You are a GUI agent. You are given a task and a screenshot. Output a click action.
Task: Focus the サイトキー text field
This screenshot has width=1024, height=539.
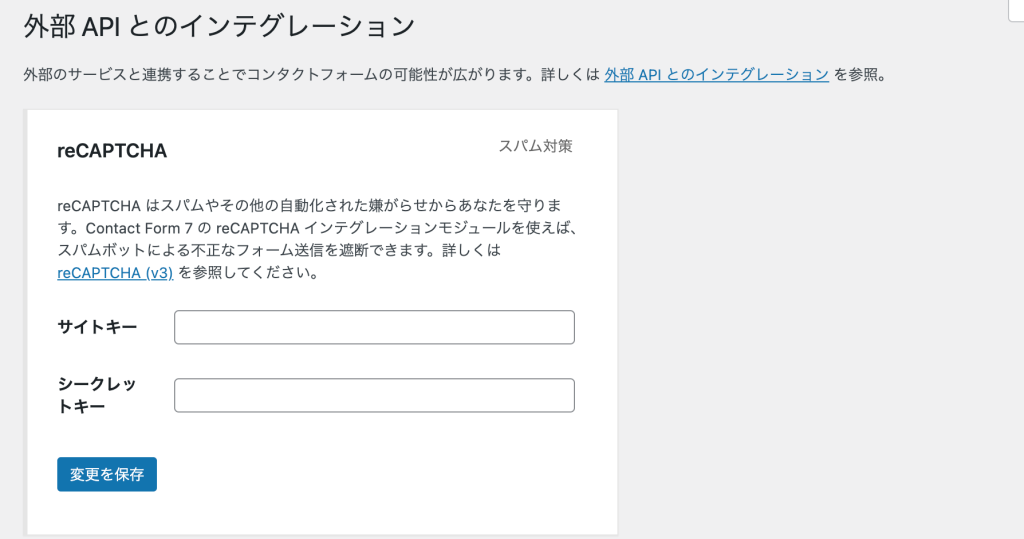point(374,327)
